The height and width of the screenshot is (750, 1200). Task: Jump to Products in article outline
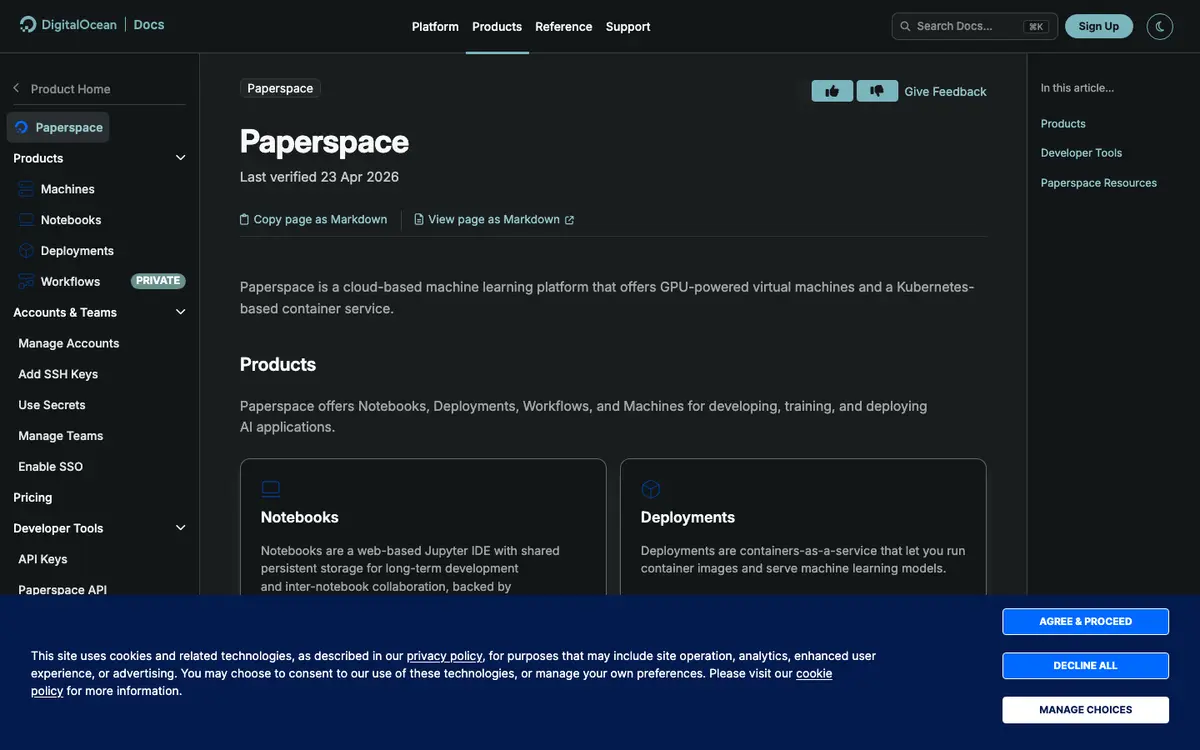pyautogui.click(x=1063, y=124)
